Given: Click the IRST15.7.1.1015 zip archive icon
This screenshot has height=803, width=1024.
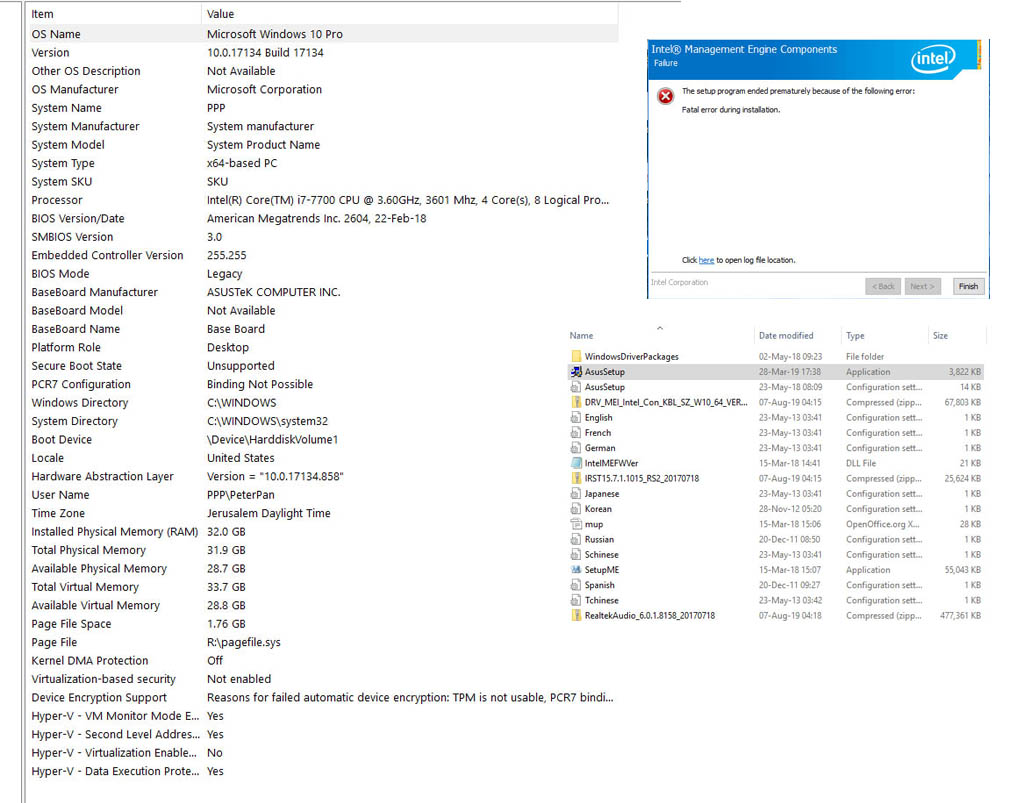Looking at the screenshot, I should coord(576,478).
